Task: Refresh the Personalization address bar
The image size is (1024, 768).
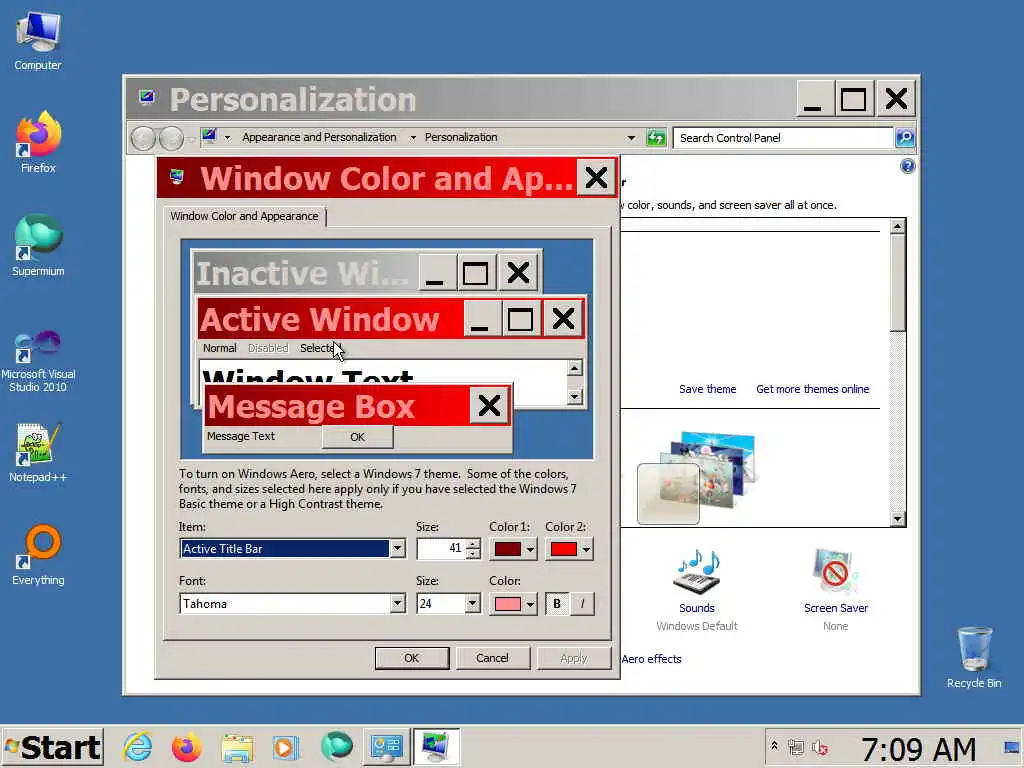Action: (655, 138)
